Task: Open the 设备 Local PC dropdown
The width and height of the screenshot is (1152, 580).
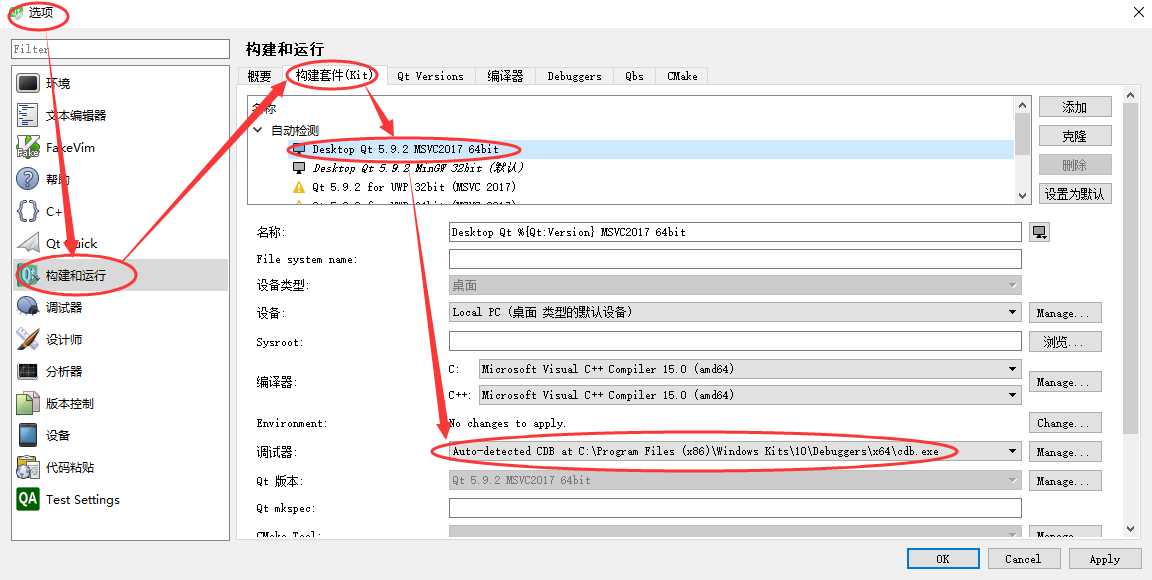Action: (x=735, y=312)
